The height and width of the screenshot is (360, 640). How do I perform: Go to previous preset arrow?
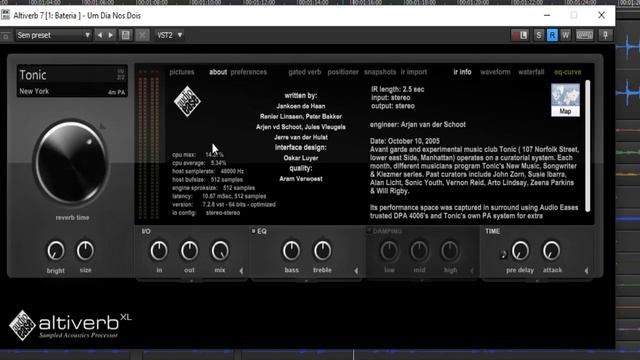click(x=100, y=36)
